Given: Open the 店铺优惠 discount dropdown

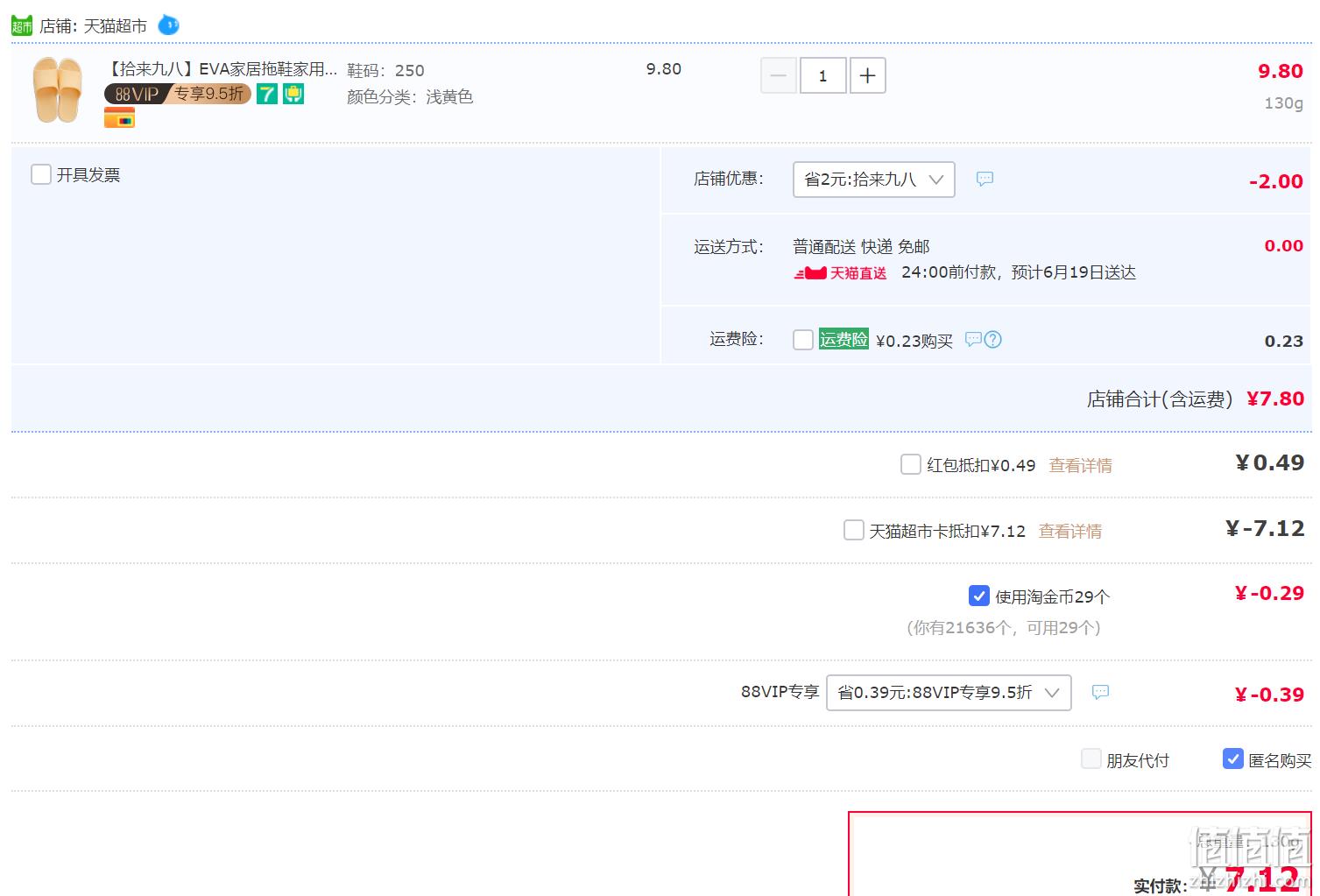Looking at the screenshot, I should point(873,180).
